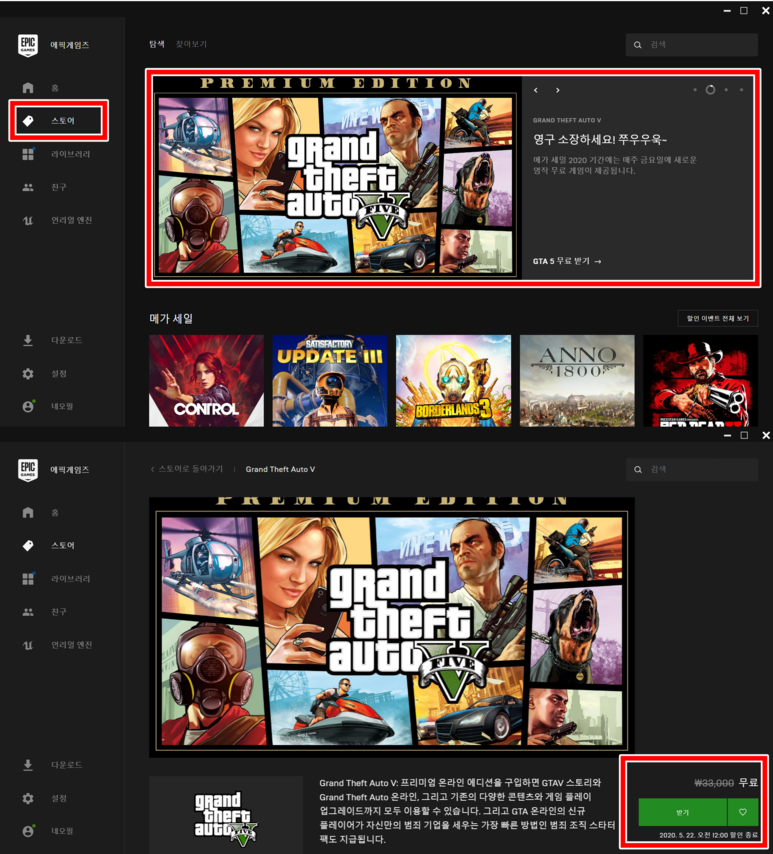Click the GTA 5 무료 받기 link
The image size is (773, 854).
(567, 261)
